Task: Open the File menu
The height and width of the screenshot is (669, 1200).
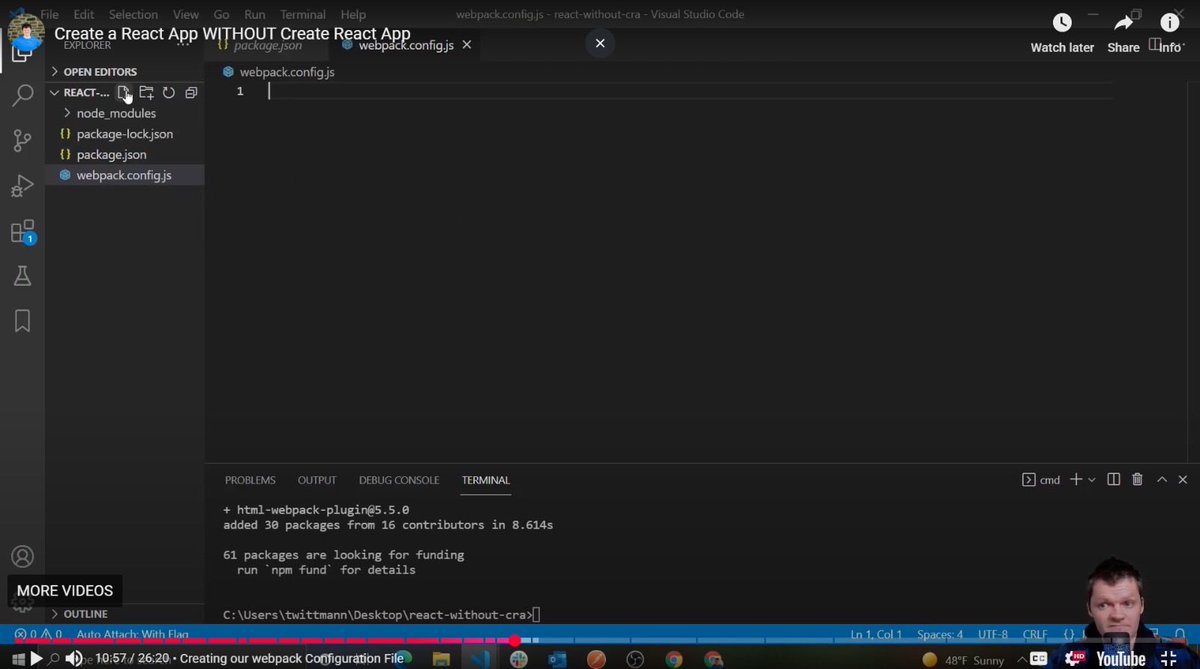Action: [x=49, y=15]
